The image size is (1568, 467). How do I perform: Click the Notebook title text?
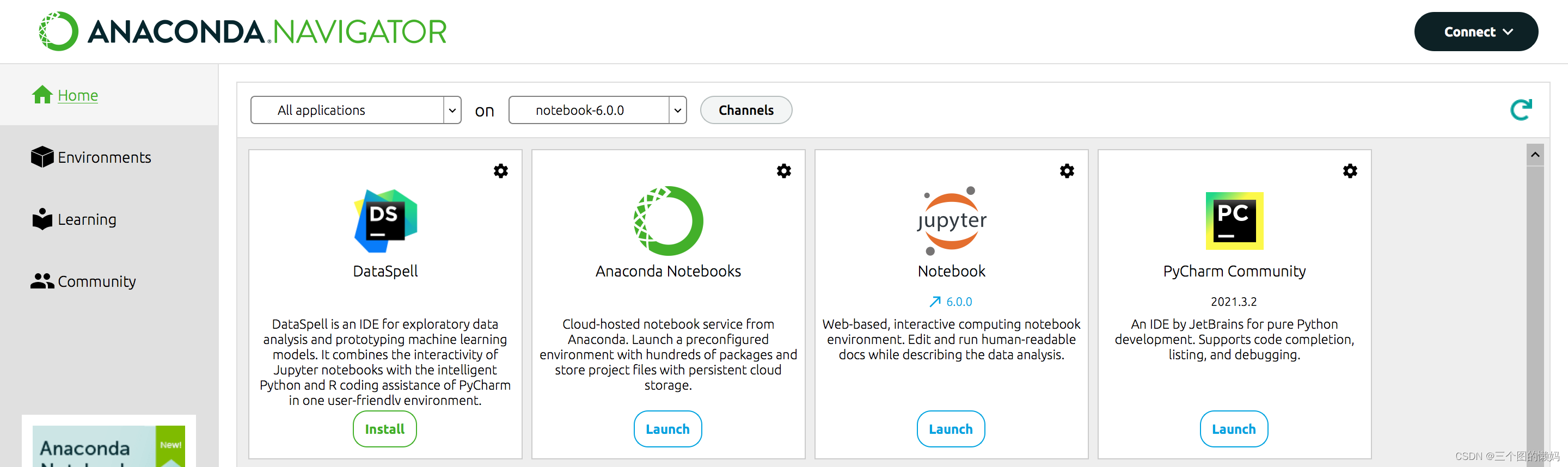951,271
